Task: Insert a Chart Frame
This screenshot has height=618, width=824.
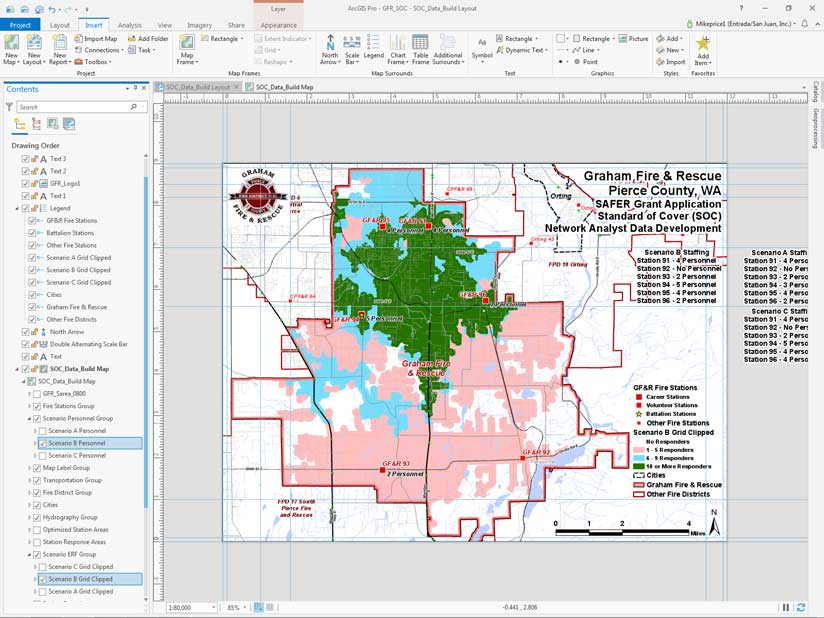Action: 398,49
